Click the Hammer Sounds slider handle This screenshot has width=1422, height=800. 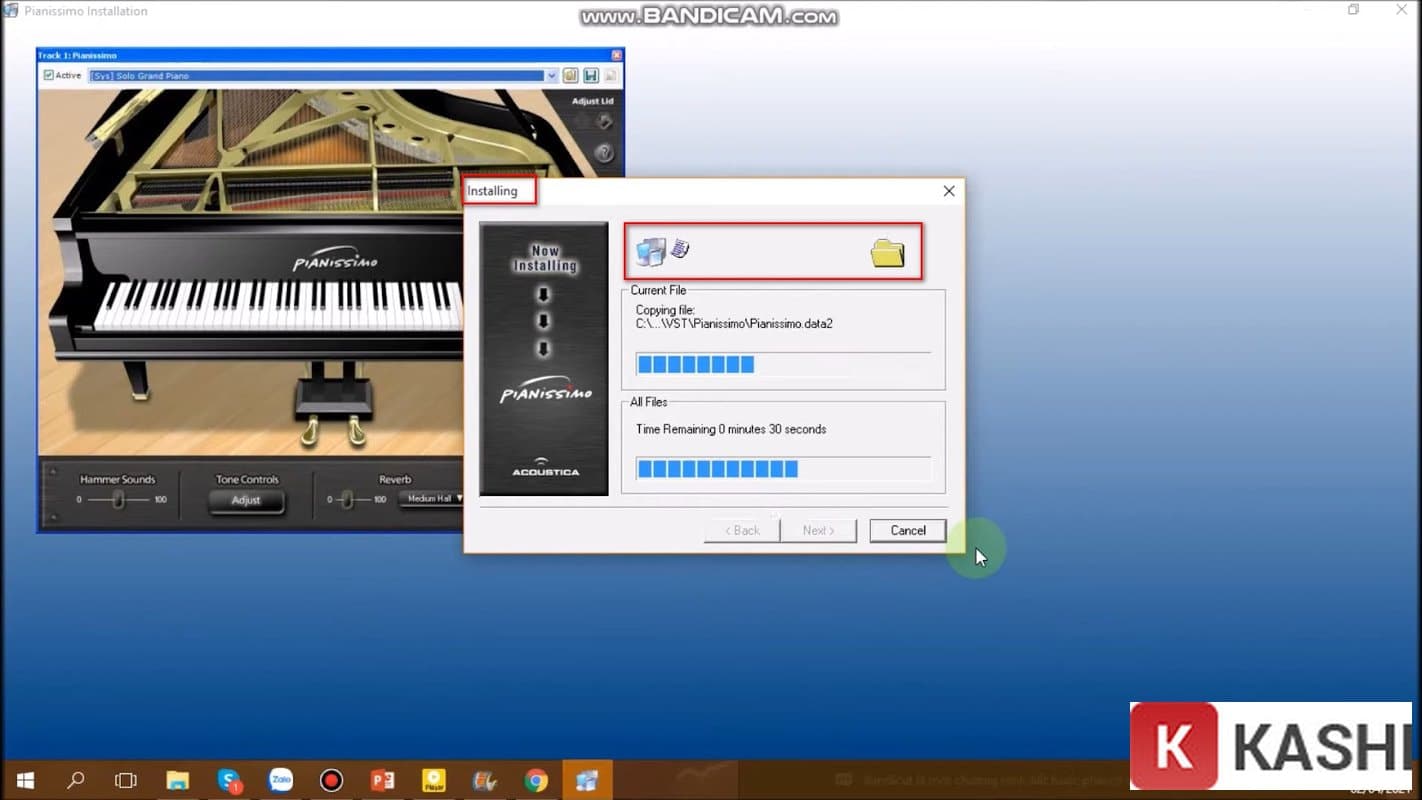(x=118, y=499)
